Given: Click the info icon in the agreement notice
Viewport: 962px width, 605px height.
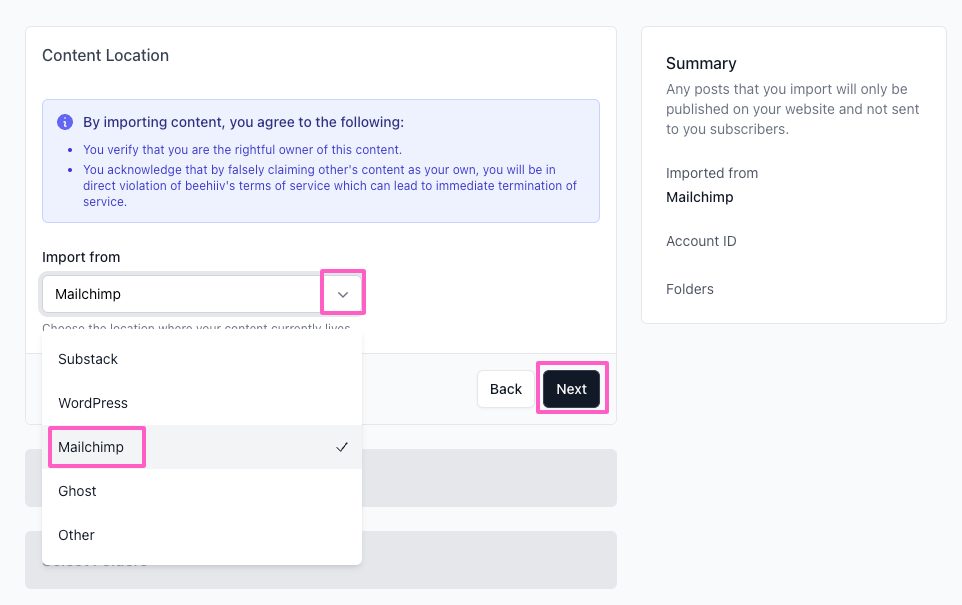Looking at the screenshot, I should click(x=65, y=122).
